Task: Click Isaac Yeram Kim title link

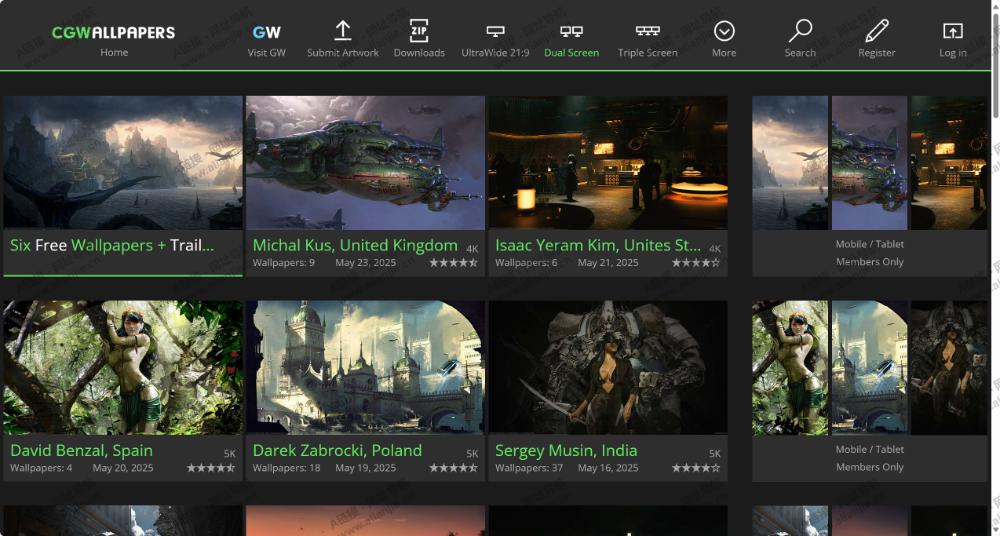Action: click(598, 246)
